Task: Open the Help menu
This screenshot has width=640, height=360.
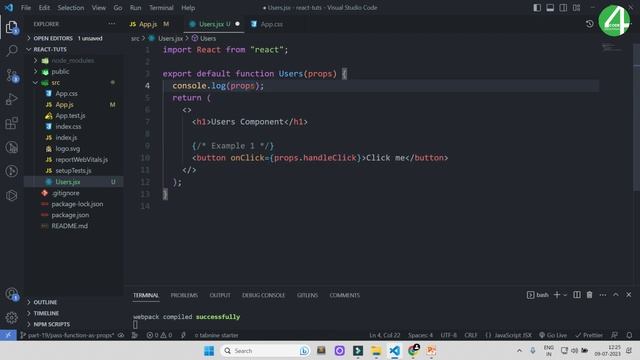Action: coord(188,8)
